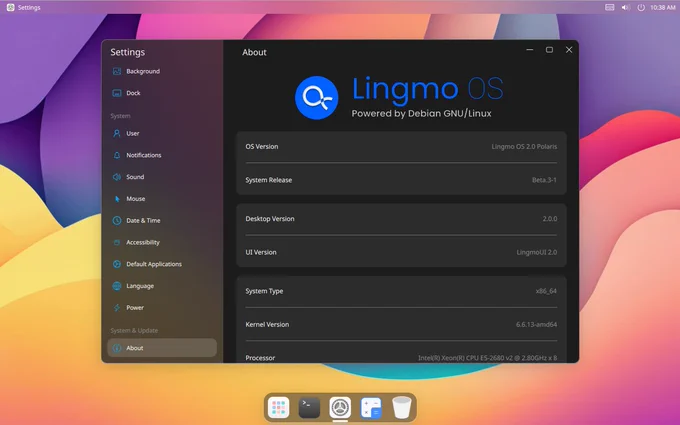Click the Power lightning icon
This screenshot has height=425, width=680.
117,307
